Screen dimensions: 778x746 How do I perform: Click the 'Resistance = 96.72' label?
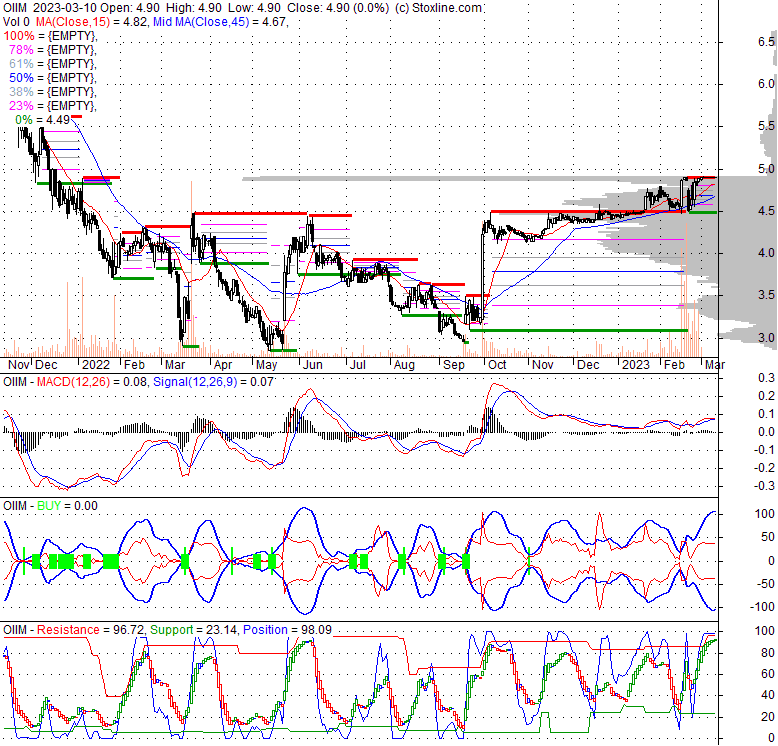90,630
